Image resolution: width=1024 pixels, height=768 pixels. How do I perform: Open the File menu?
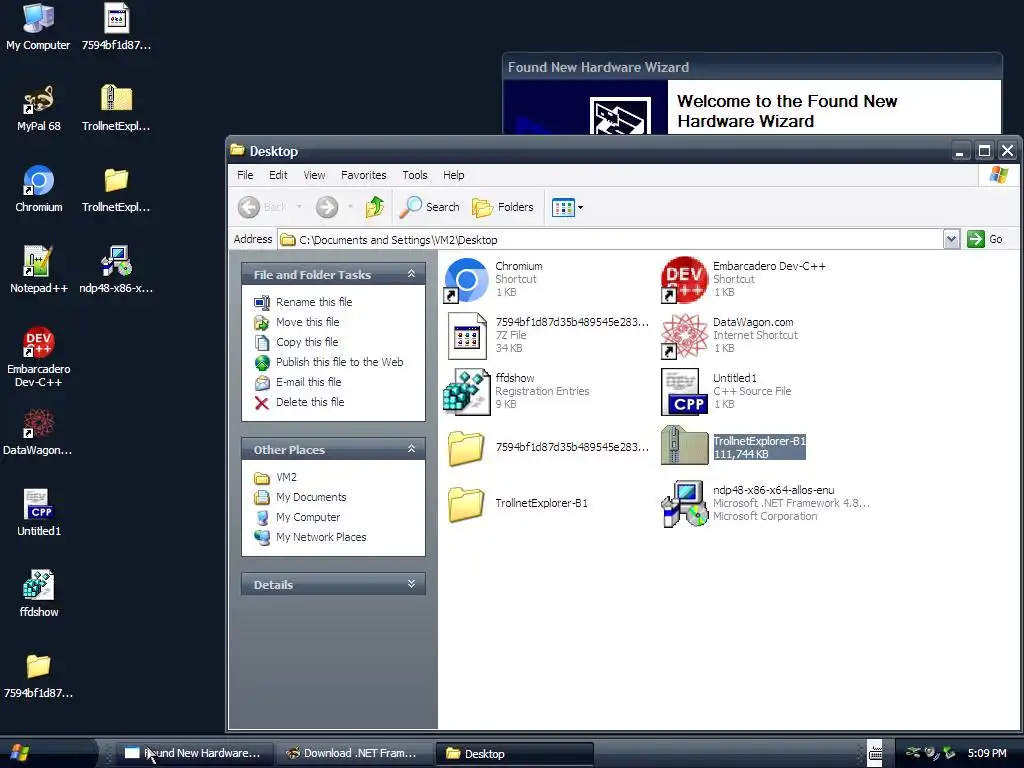pos(245,175)
